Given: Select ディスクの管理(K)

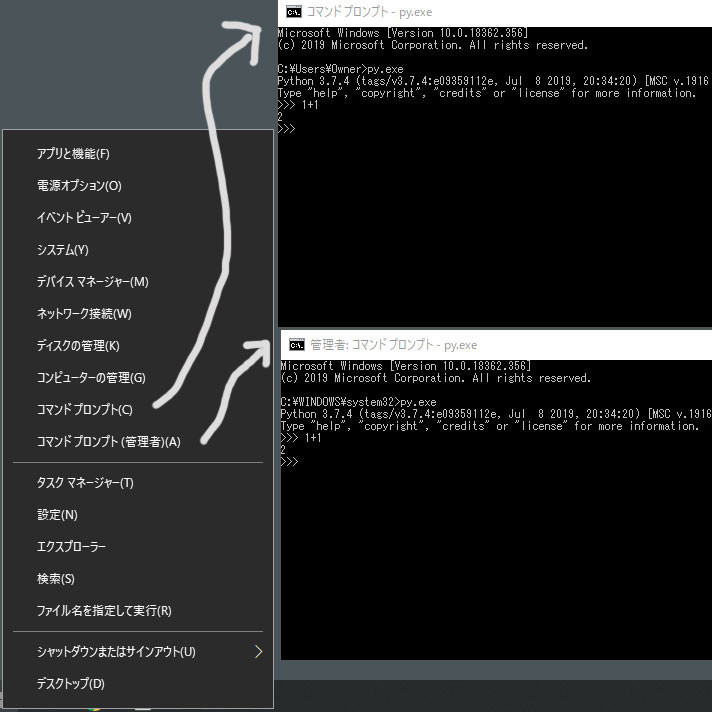Looking at the screenshot, I should (x=138, y=346).
